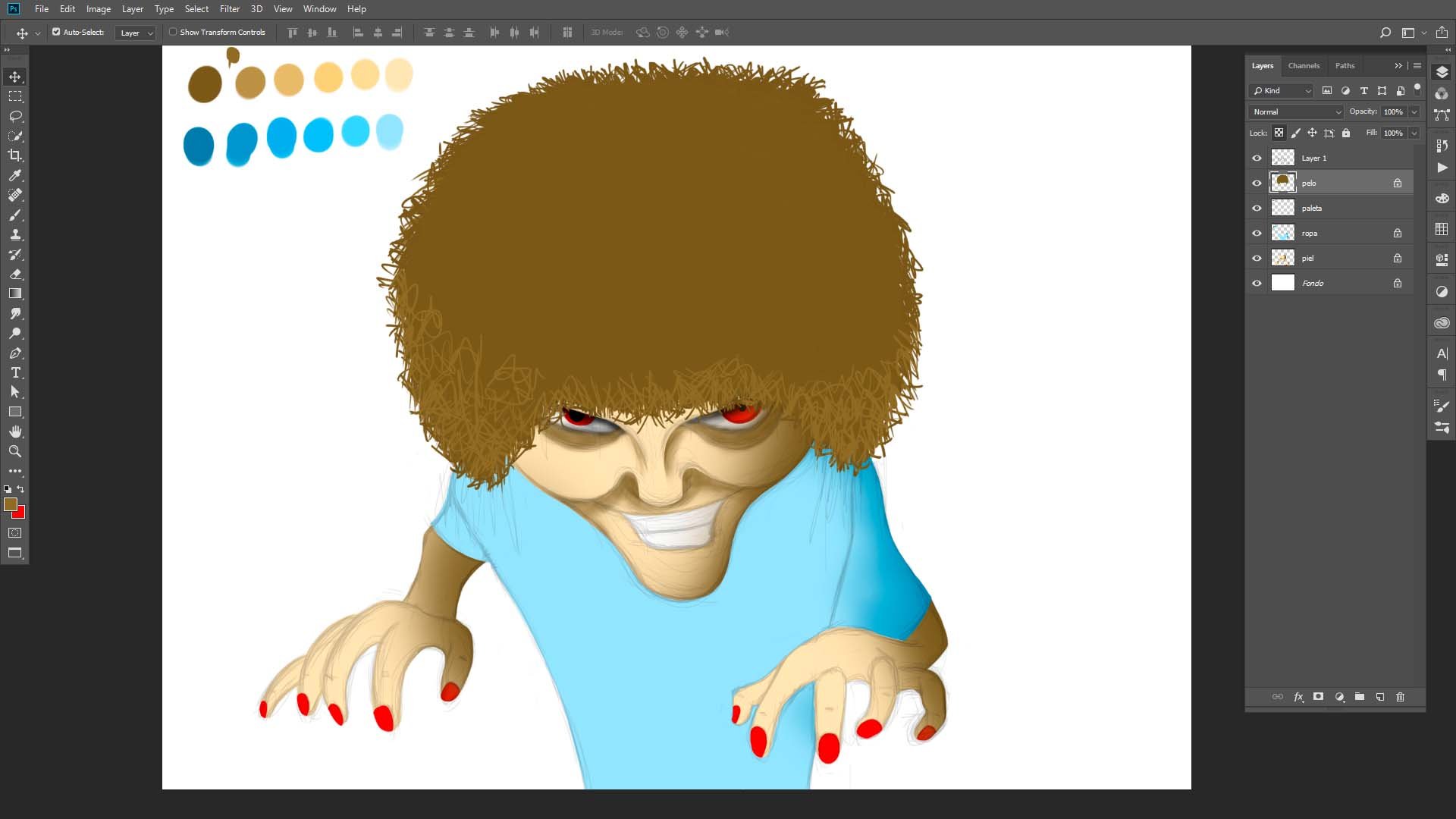Select the Path Selection tool
This screenshot has height=819, width=1456.
15,392
